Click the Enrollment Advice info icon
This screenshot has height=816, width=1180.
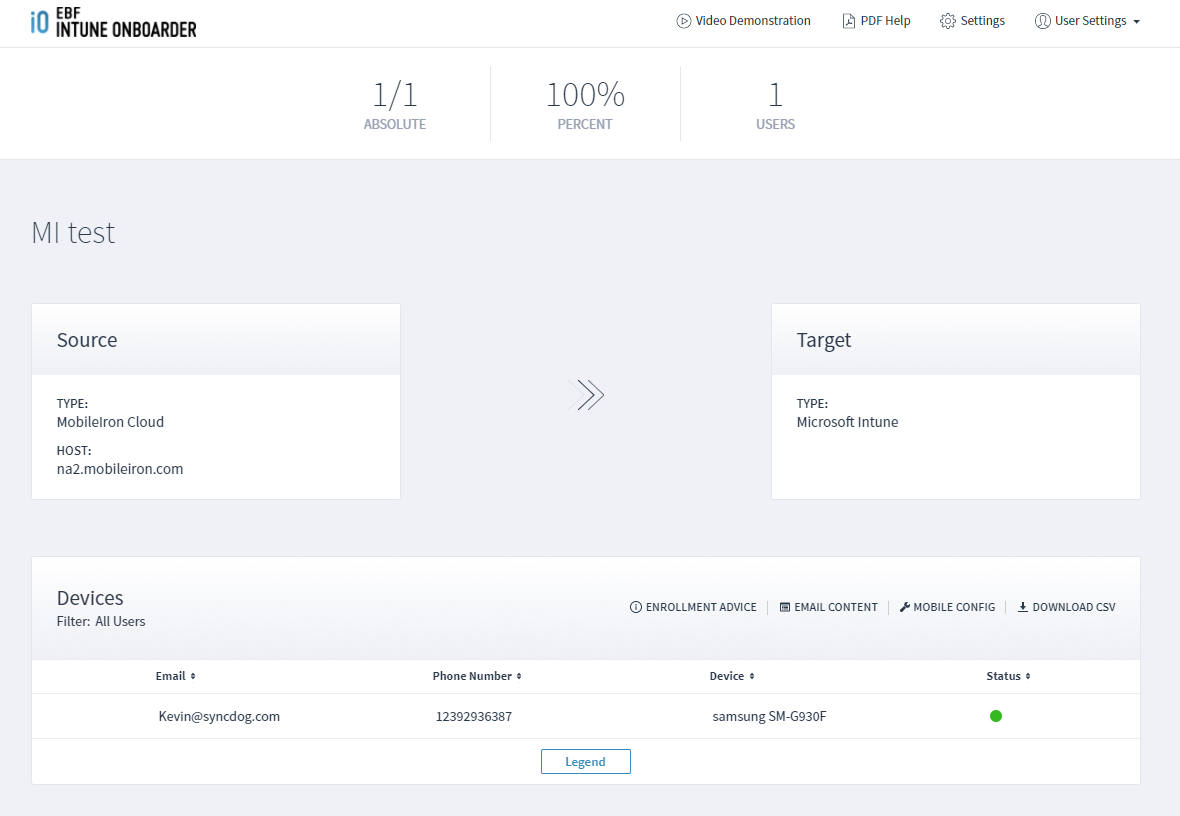pyautogui.click(x=636, y=607)
